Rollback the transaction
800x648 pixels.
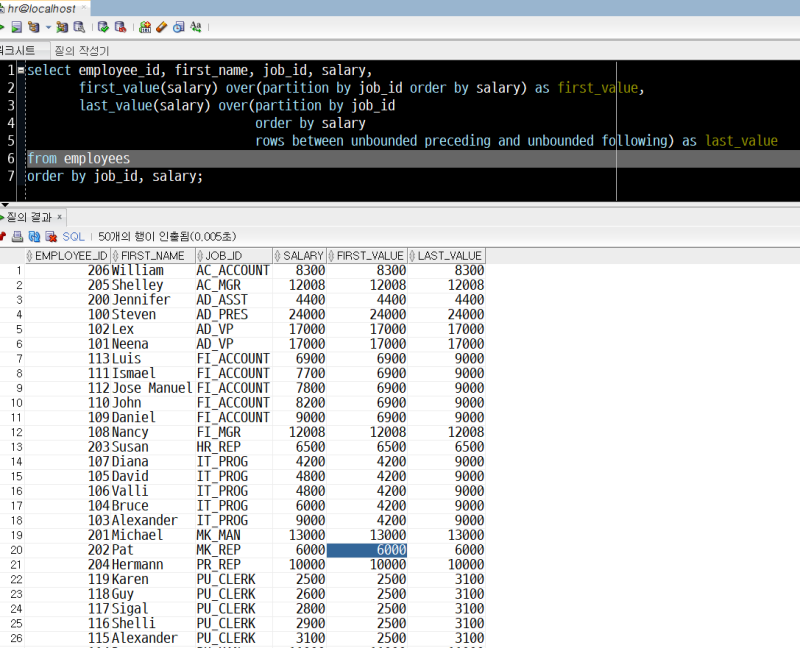tap(120, 29)
